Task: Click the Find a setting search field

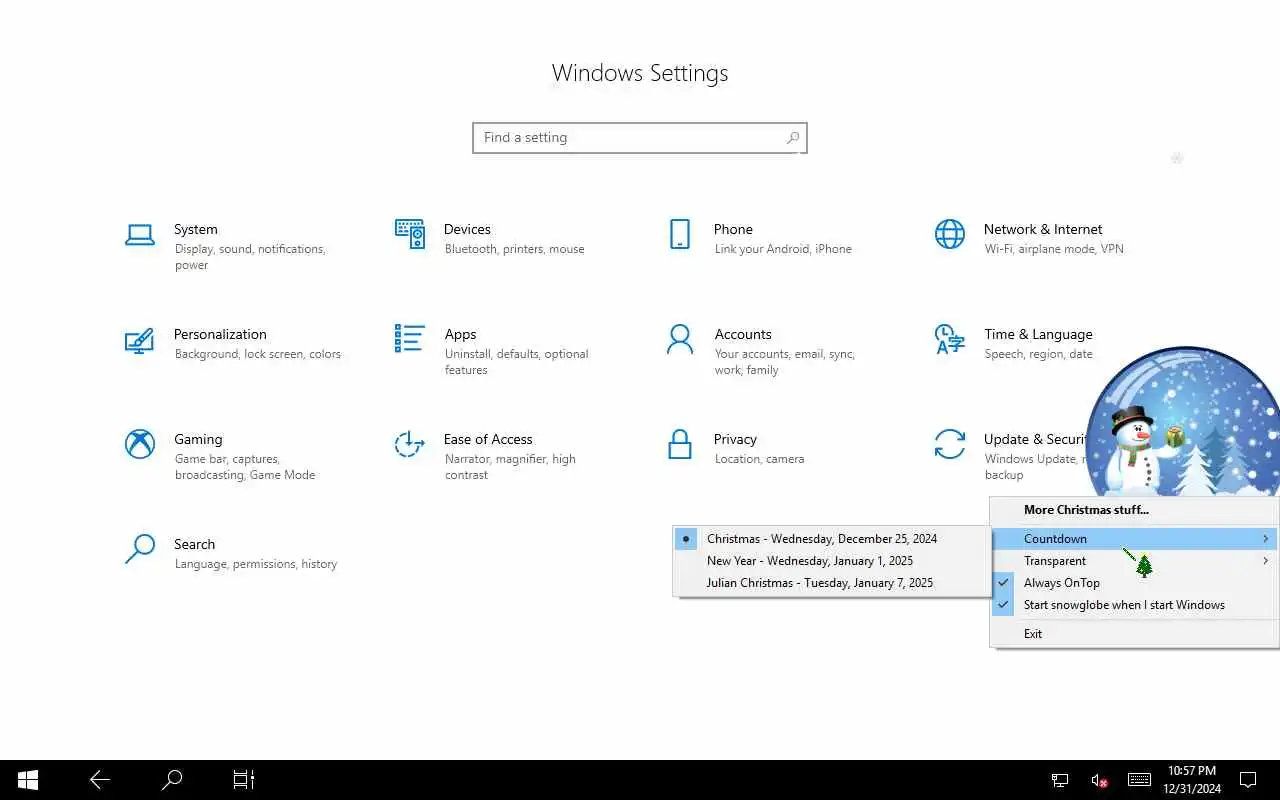Action: 640,138
